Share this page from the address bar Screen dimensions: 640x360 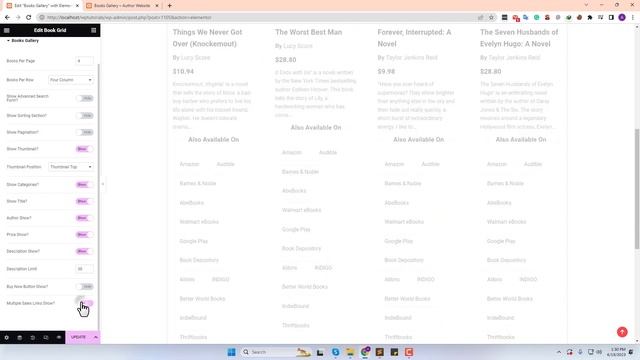[x=481, y=18]
